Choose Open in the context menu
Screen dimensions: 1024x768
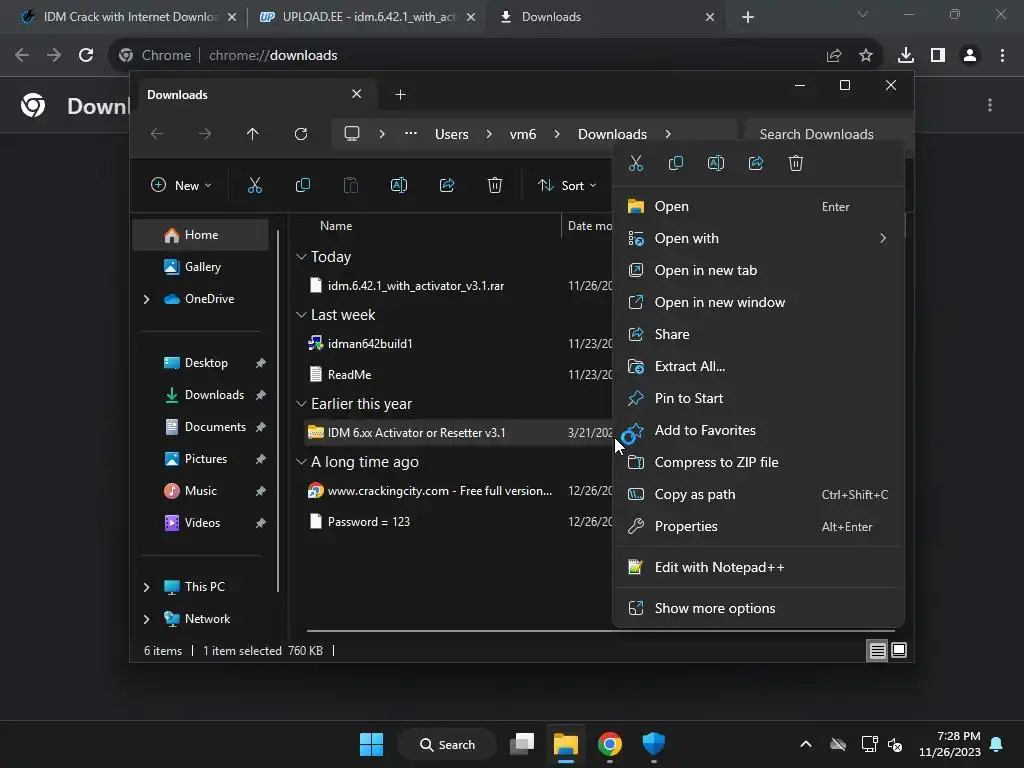pyautogui.click(x=758, y=206)
